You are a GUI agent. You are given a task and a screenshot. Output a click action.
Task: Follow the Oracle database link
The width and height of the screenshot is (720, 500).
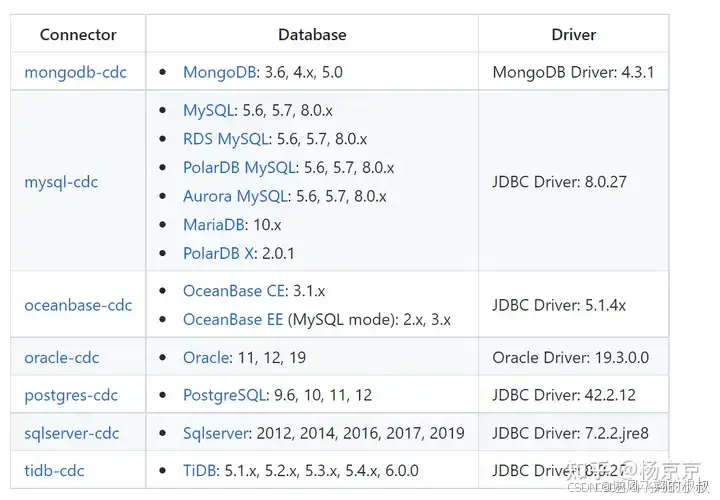(x=206, y=358)
